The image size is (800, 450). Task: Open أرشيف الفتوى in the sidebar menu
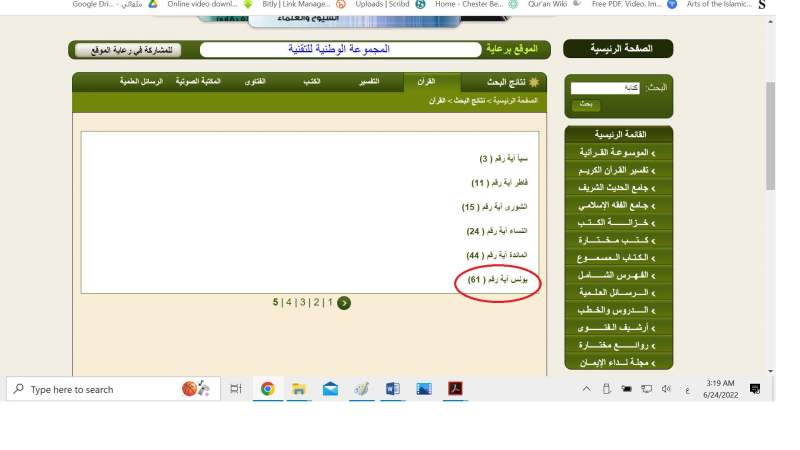click(618, 328)
